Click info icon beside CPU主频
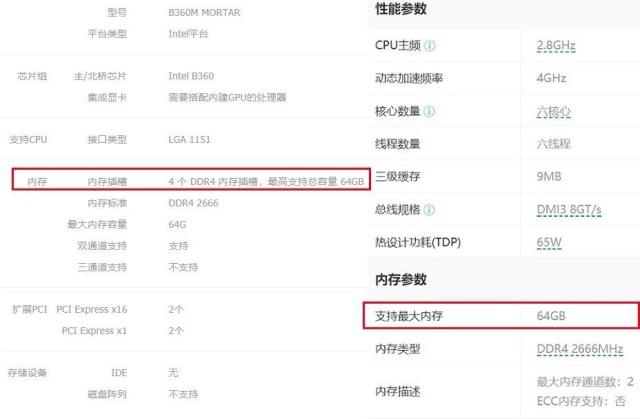 point(429,46)
